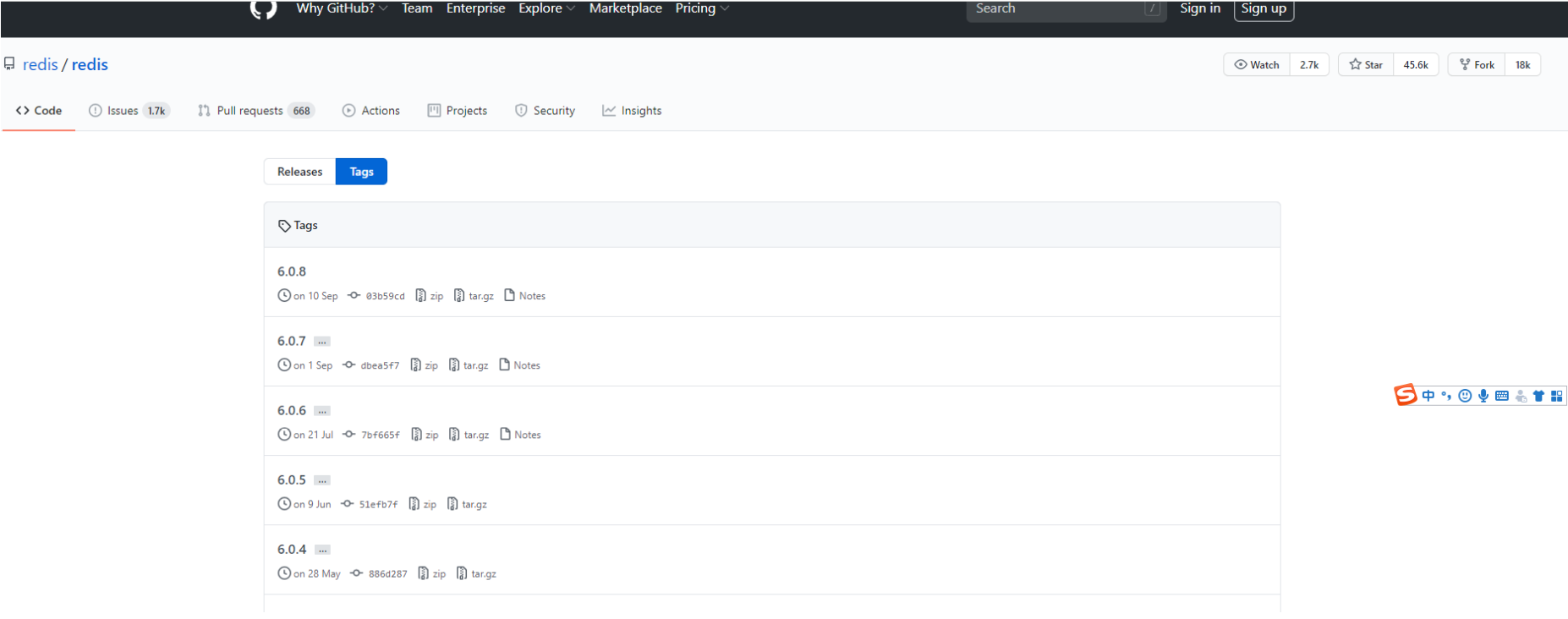Open the 45.6k stargazers count
1568x619 pixels.
tap(1416, 64)
